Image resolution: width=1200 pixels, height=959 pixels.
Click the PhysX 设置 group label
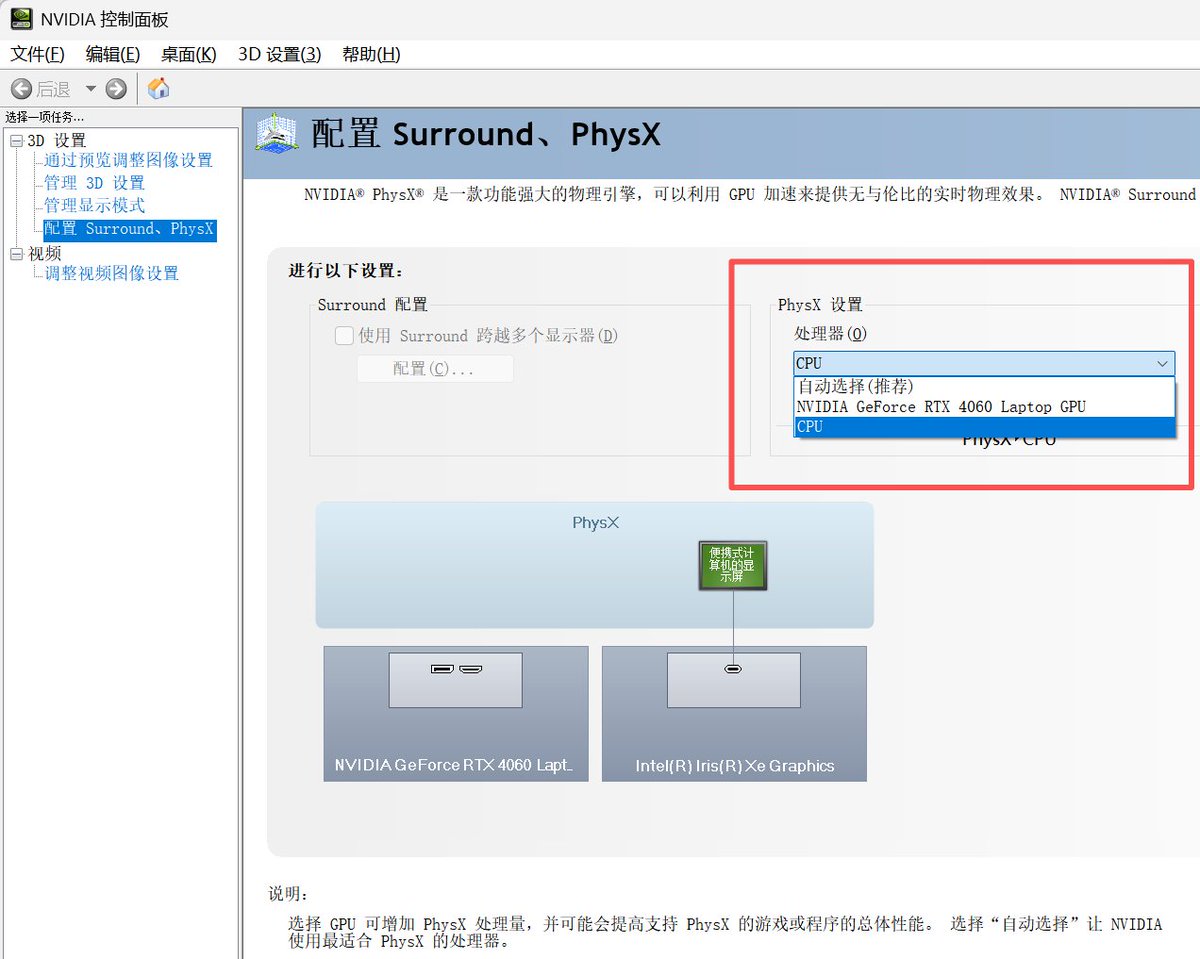coord(820,305)
